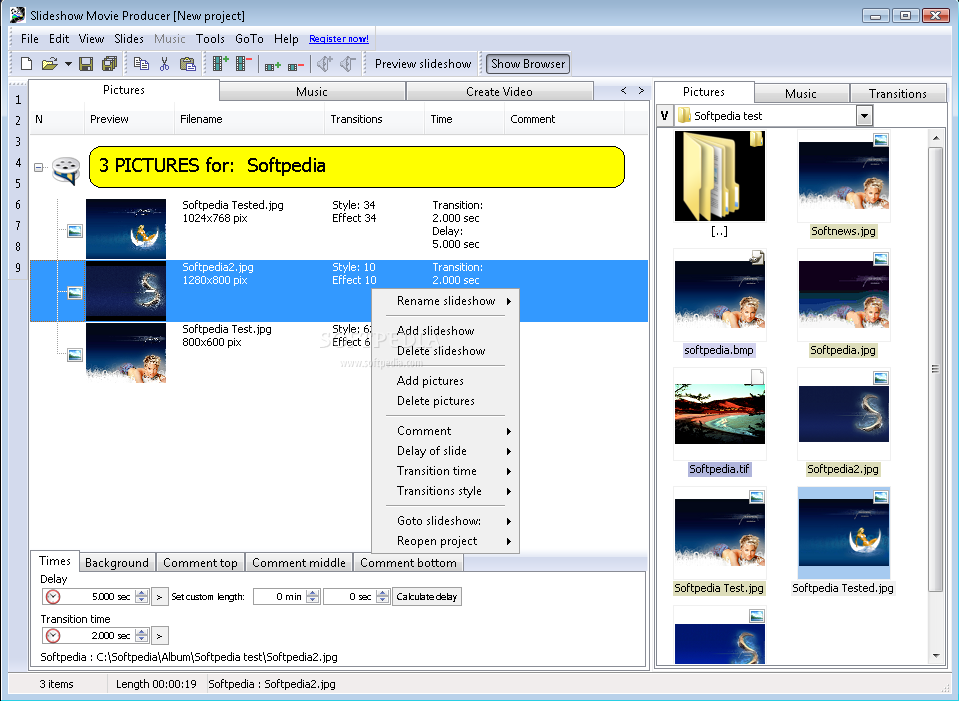
Task: Click the browser vertical scrollbar down arrow
Action: point(936,656)
